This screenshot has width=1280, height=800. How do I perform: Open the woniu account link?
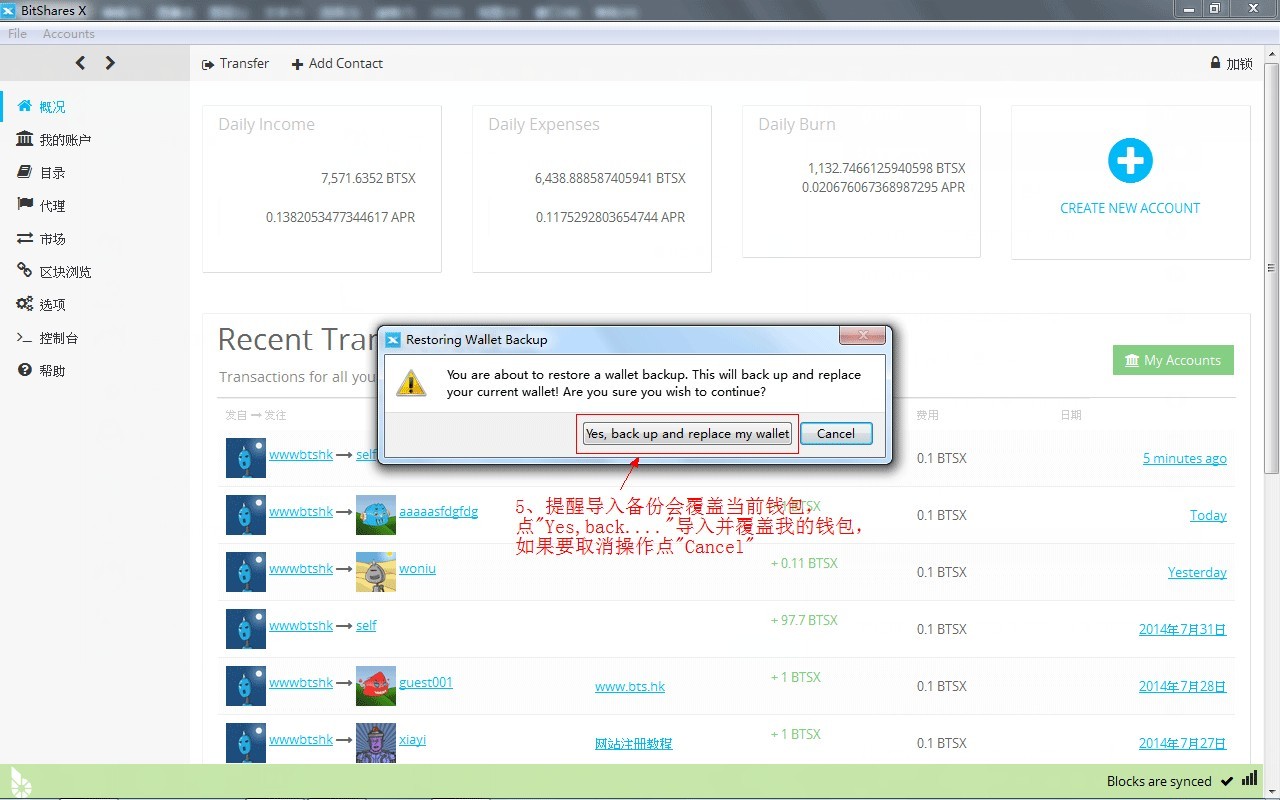pos(417,568)
